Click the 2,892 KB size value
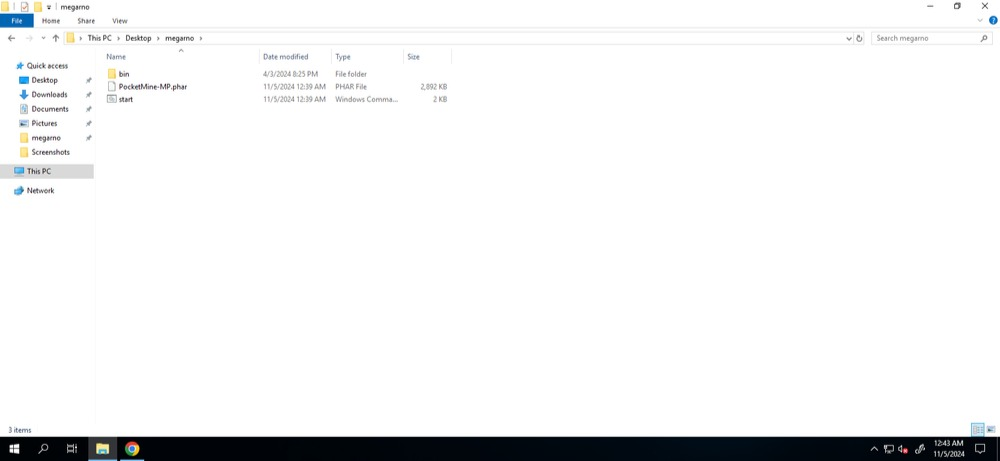The image size is (1000, 461). (434, 87)
